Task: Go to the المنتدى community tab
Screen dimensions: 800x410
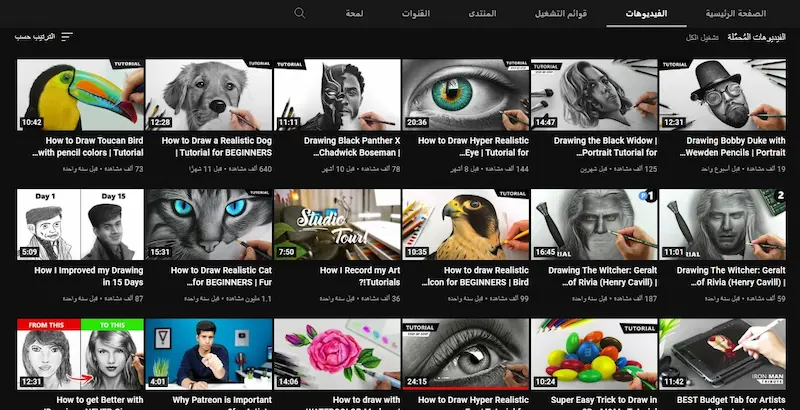Action: 482,14
